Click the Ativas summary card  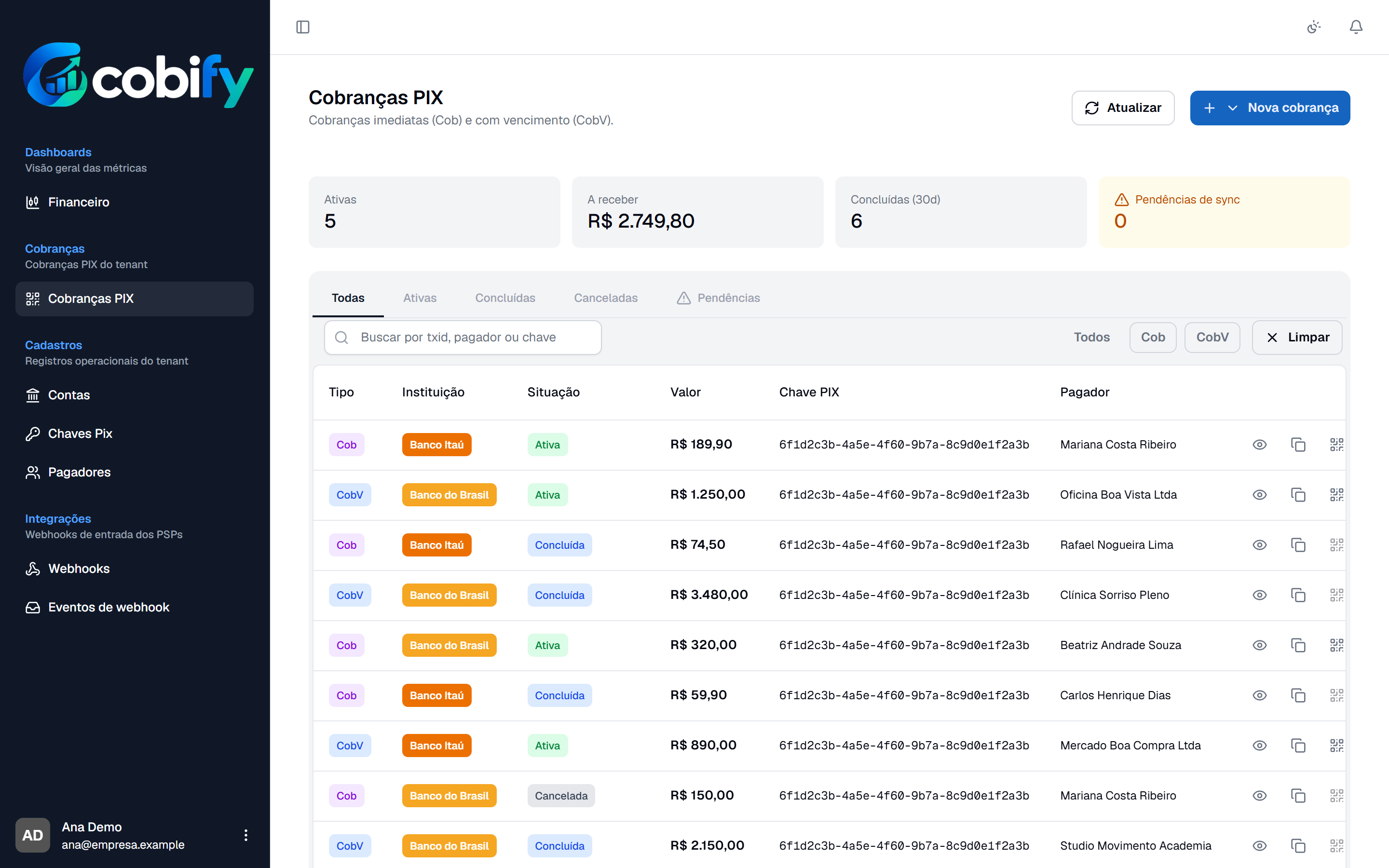pyautogui.click(x=434, y=212)
